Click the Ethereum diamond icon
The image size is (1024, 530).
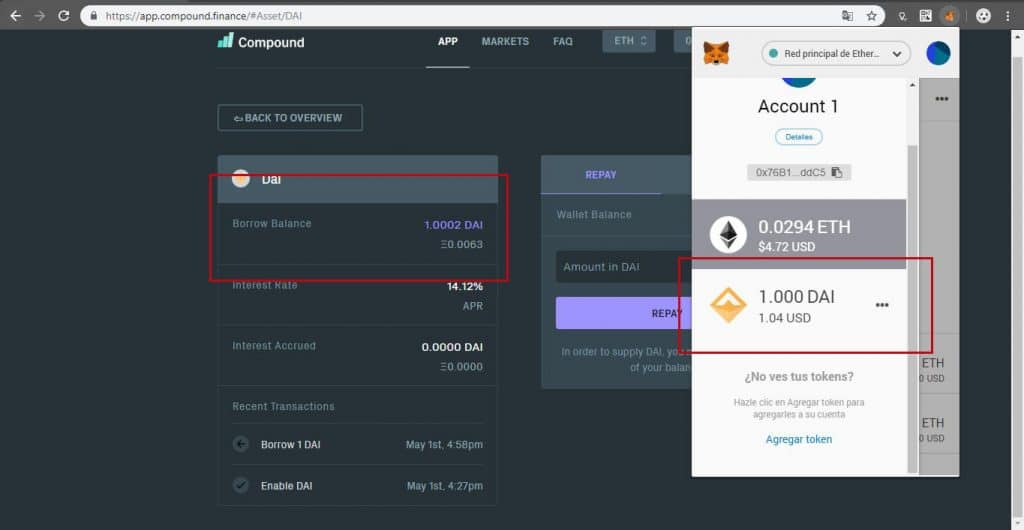tap(728, 235)
